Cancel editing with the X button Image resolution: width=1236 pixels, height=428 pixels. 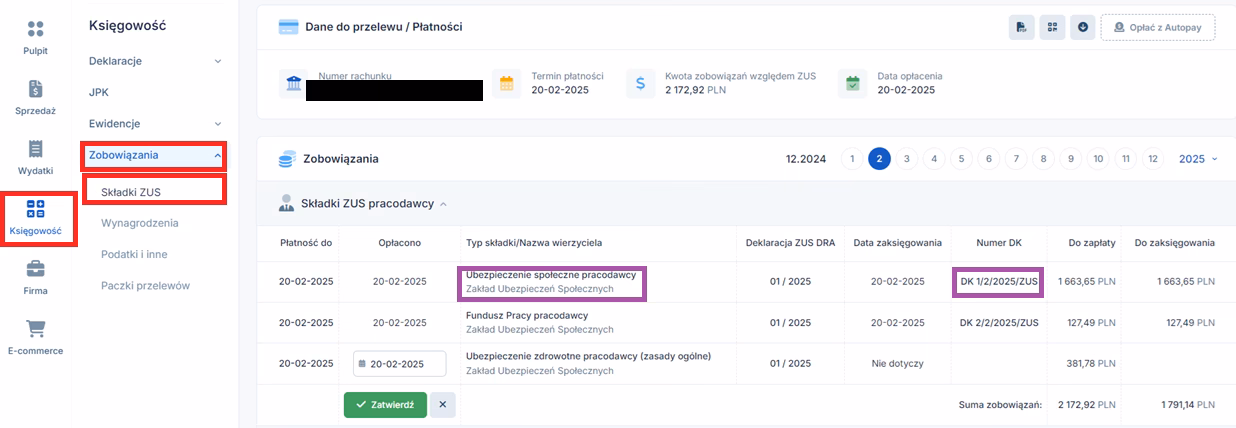click(x=444, y=404)
